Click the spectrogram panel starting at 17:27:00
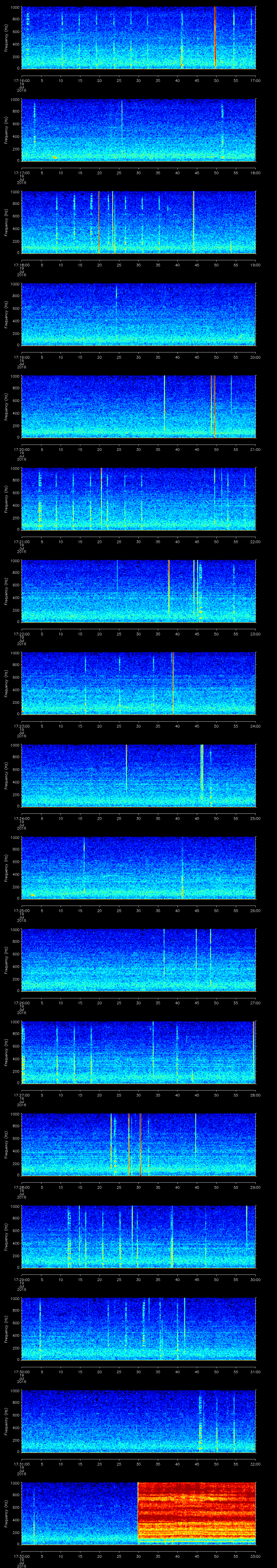The width and height of the screenshot is (277, 1568). click(x=138, y=1052)
